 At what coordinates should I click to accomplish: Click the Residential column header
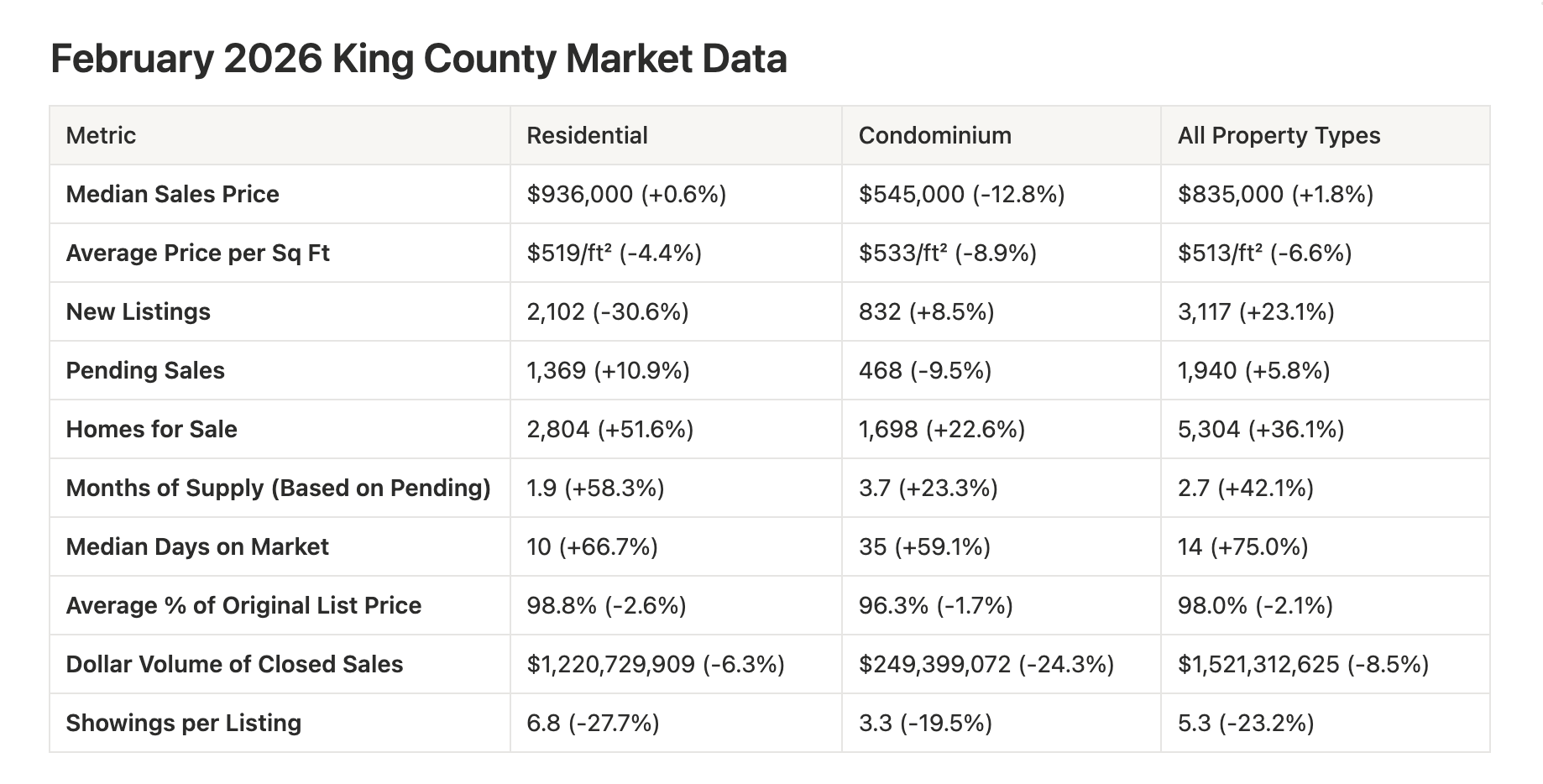pyautogui.click(x=587, y=135)
